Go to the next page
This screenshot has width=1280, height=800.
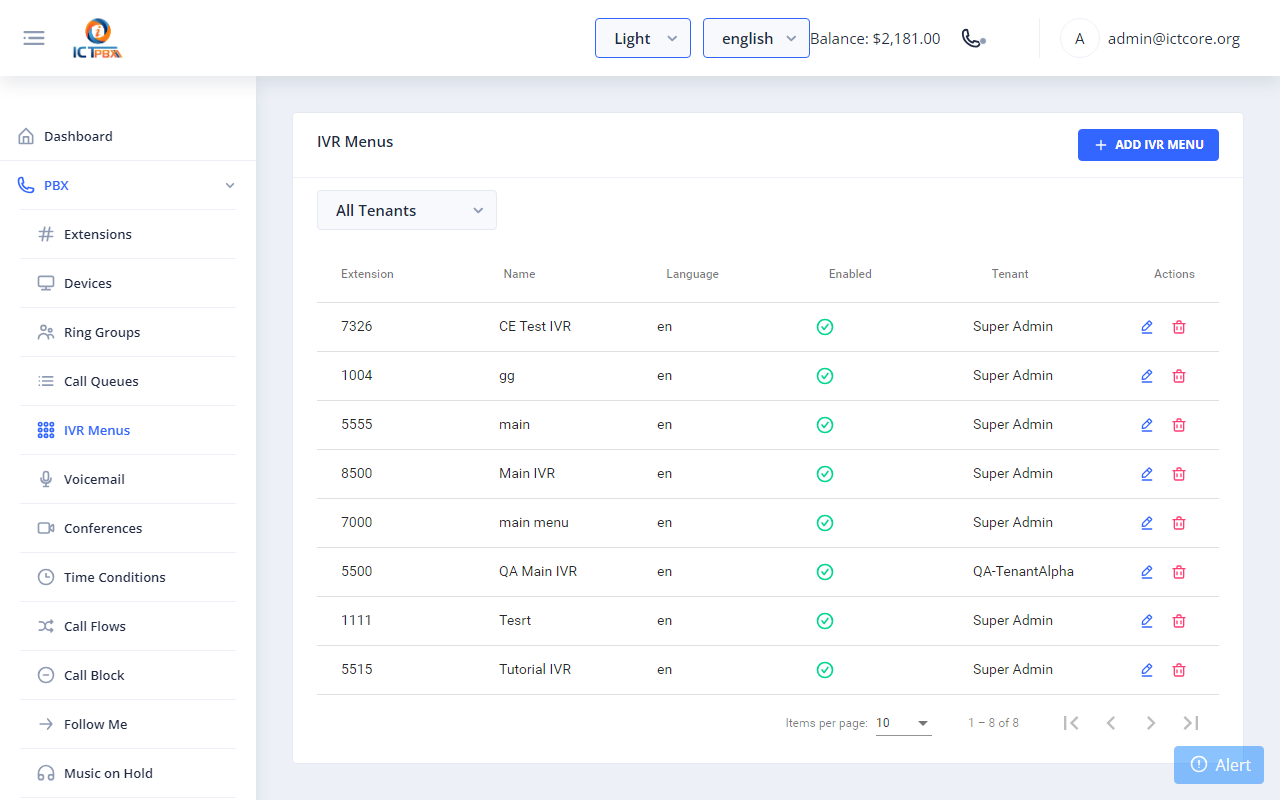tap(1151, 723)
